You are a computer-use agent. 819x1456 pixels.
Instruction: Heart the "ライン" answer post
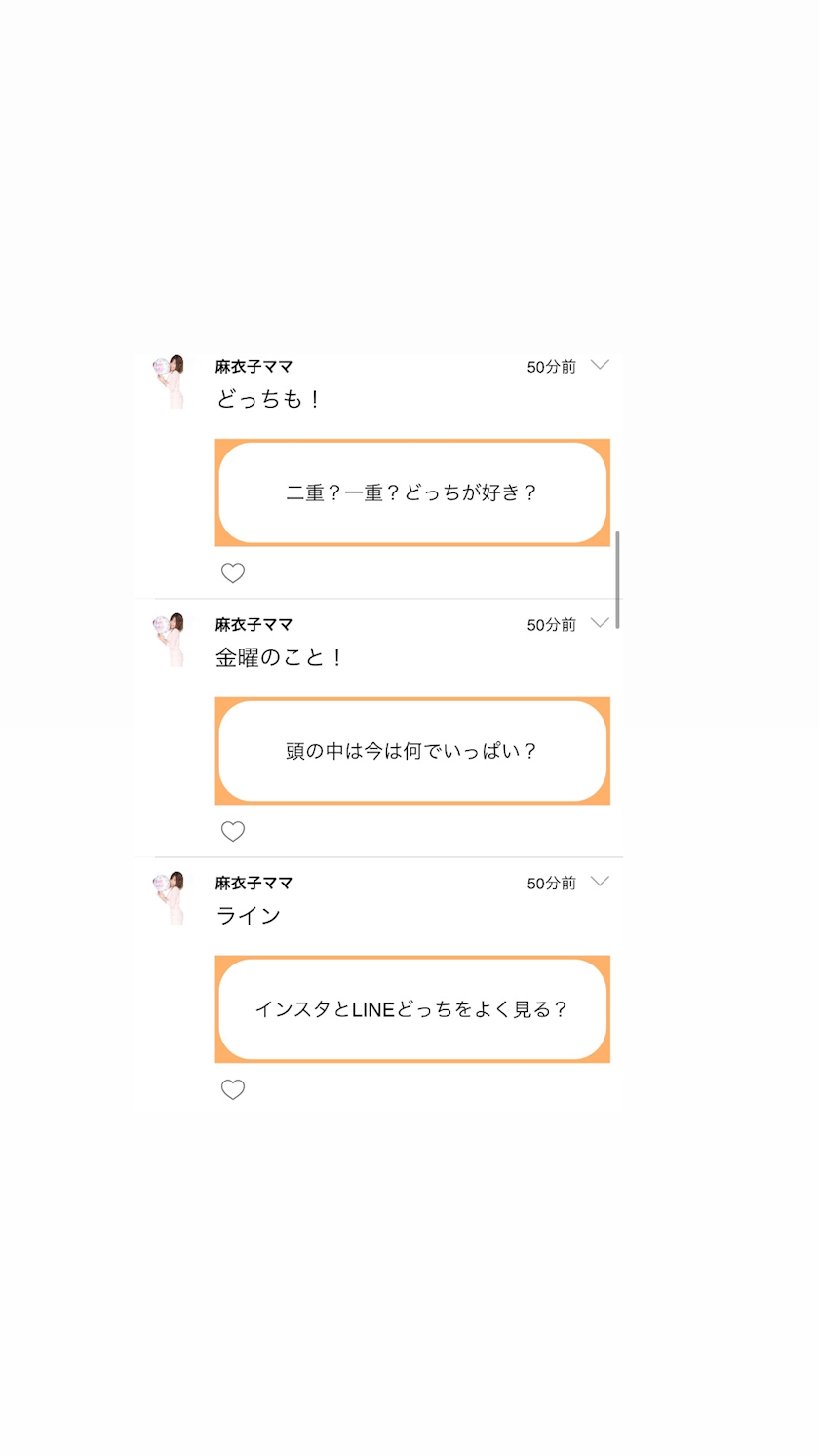coord(232,1090)
